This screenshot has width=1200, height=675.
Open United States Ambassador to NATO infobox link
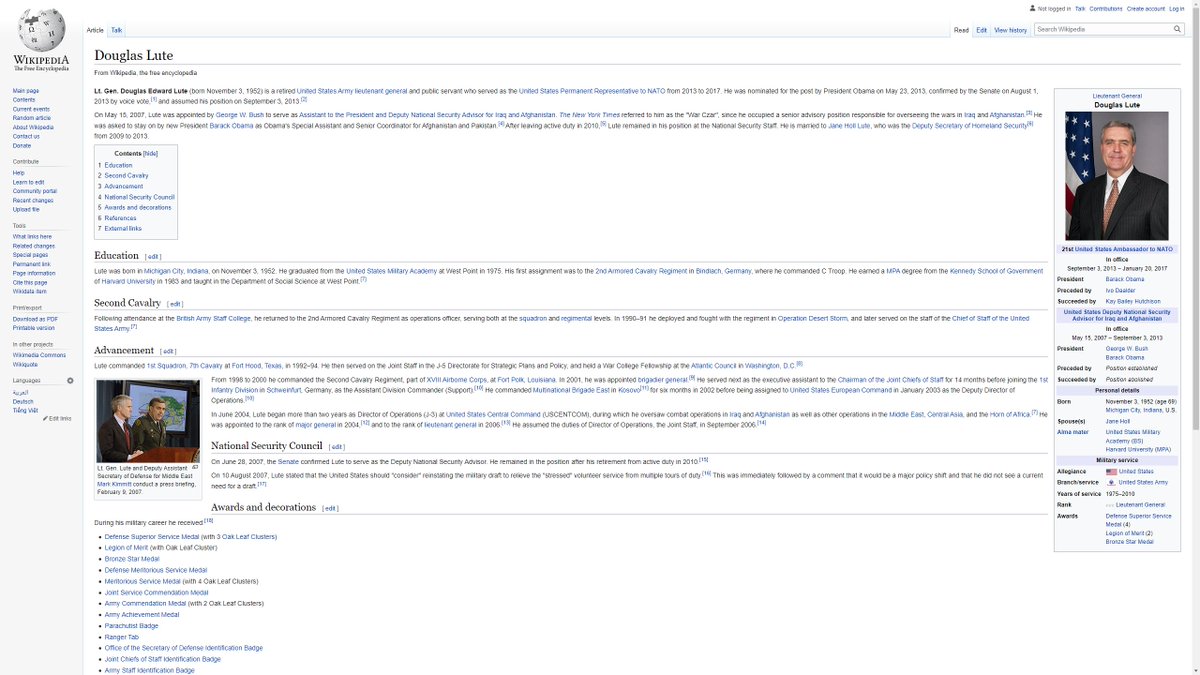point(1124,249)
